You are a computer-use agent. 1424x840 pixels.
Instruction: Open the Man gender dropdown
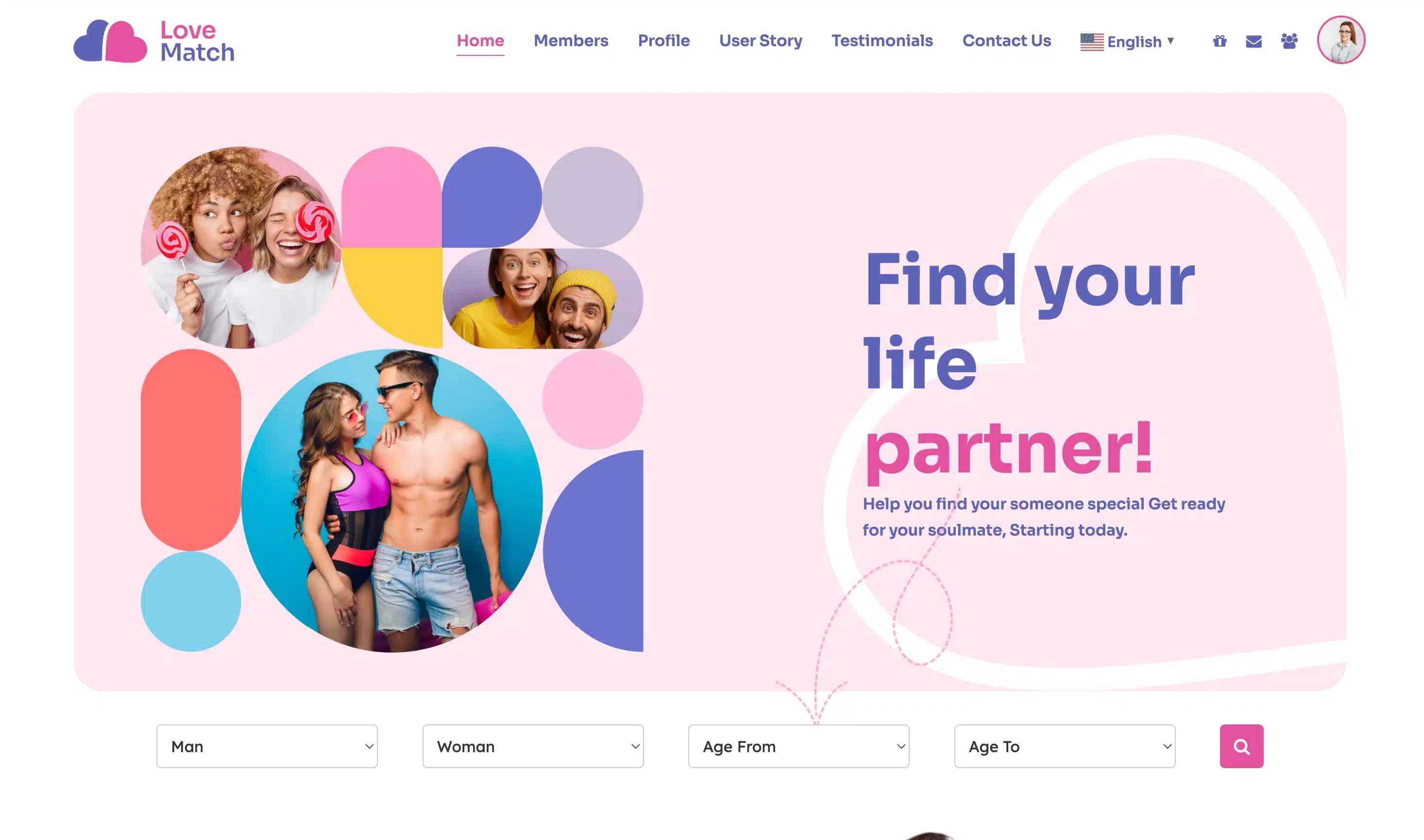tap(267, 746)
